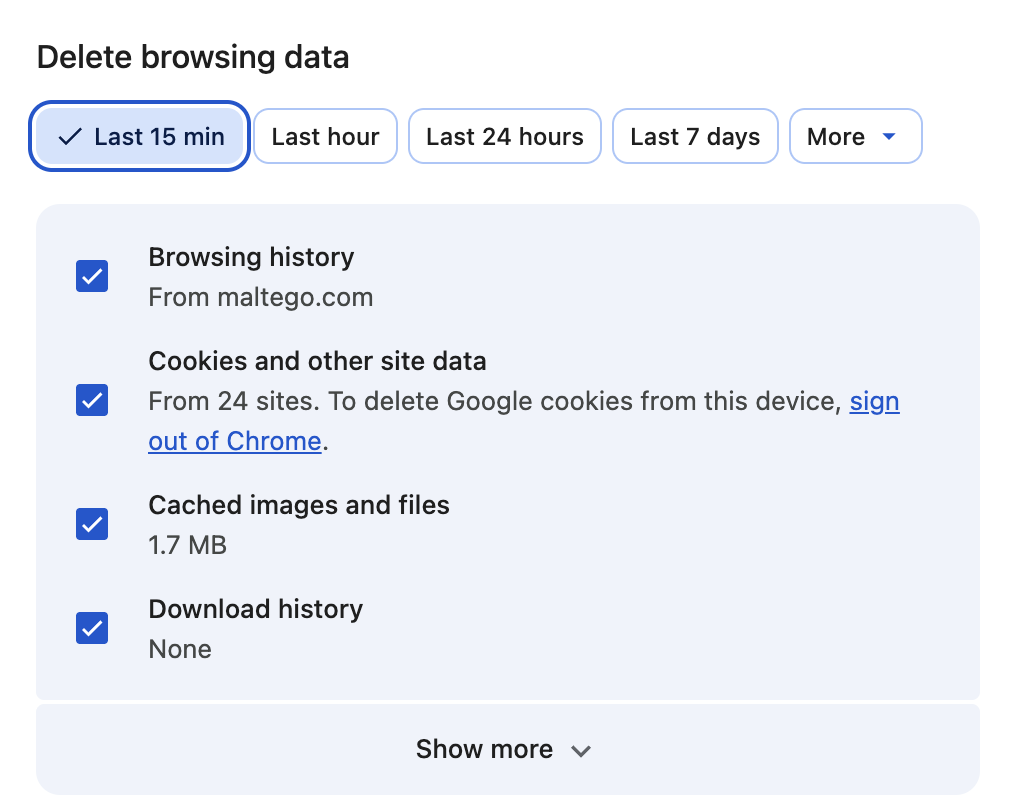This screenshot has width=1014, height=810.
Task: Choose the Last 24 hours time range
Action: pos(504,137)
